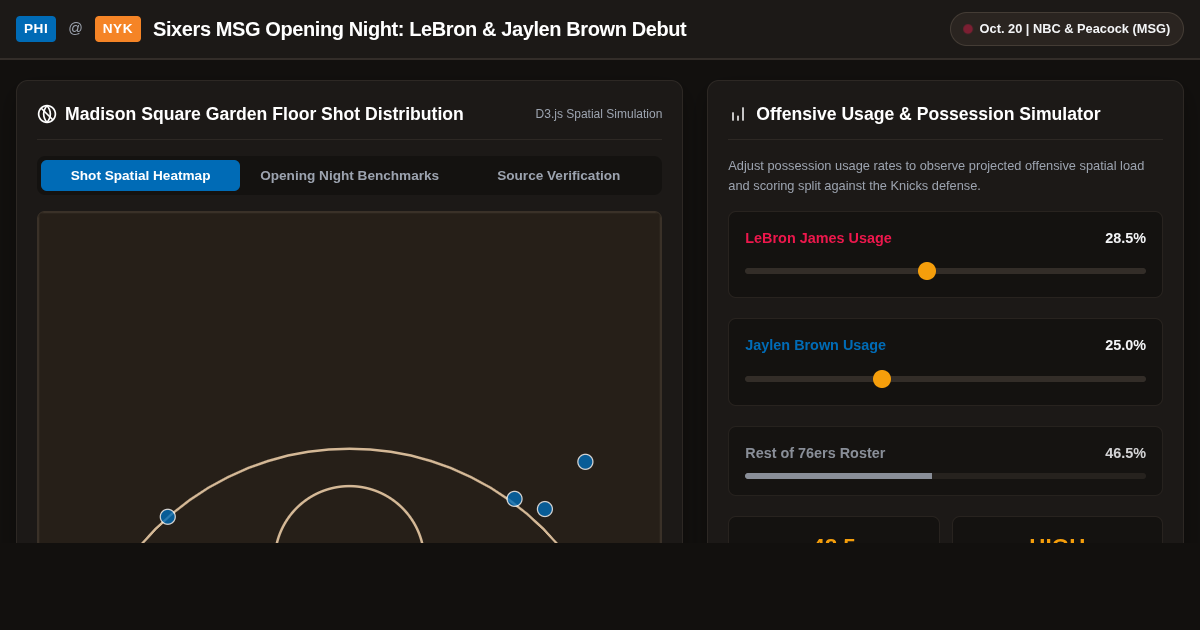Switch to Opening Night Benchmarks tab

pyautogui.click(x=350, y=175)
